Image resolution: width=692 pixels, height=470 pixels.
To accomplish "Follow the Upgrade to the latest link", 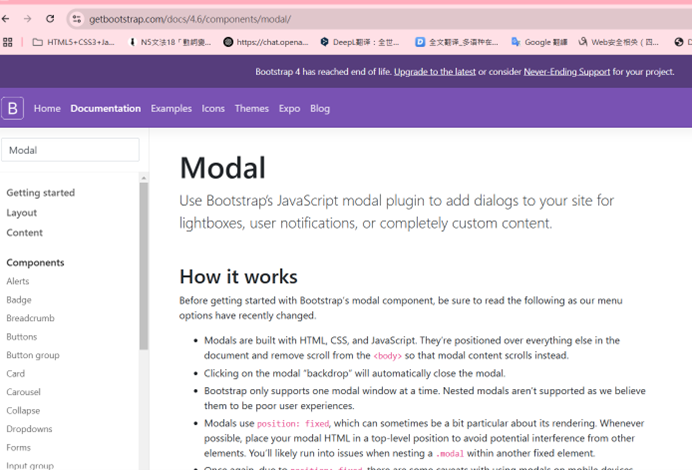I will pyautogui.click(x=435, y=72).
